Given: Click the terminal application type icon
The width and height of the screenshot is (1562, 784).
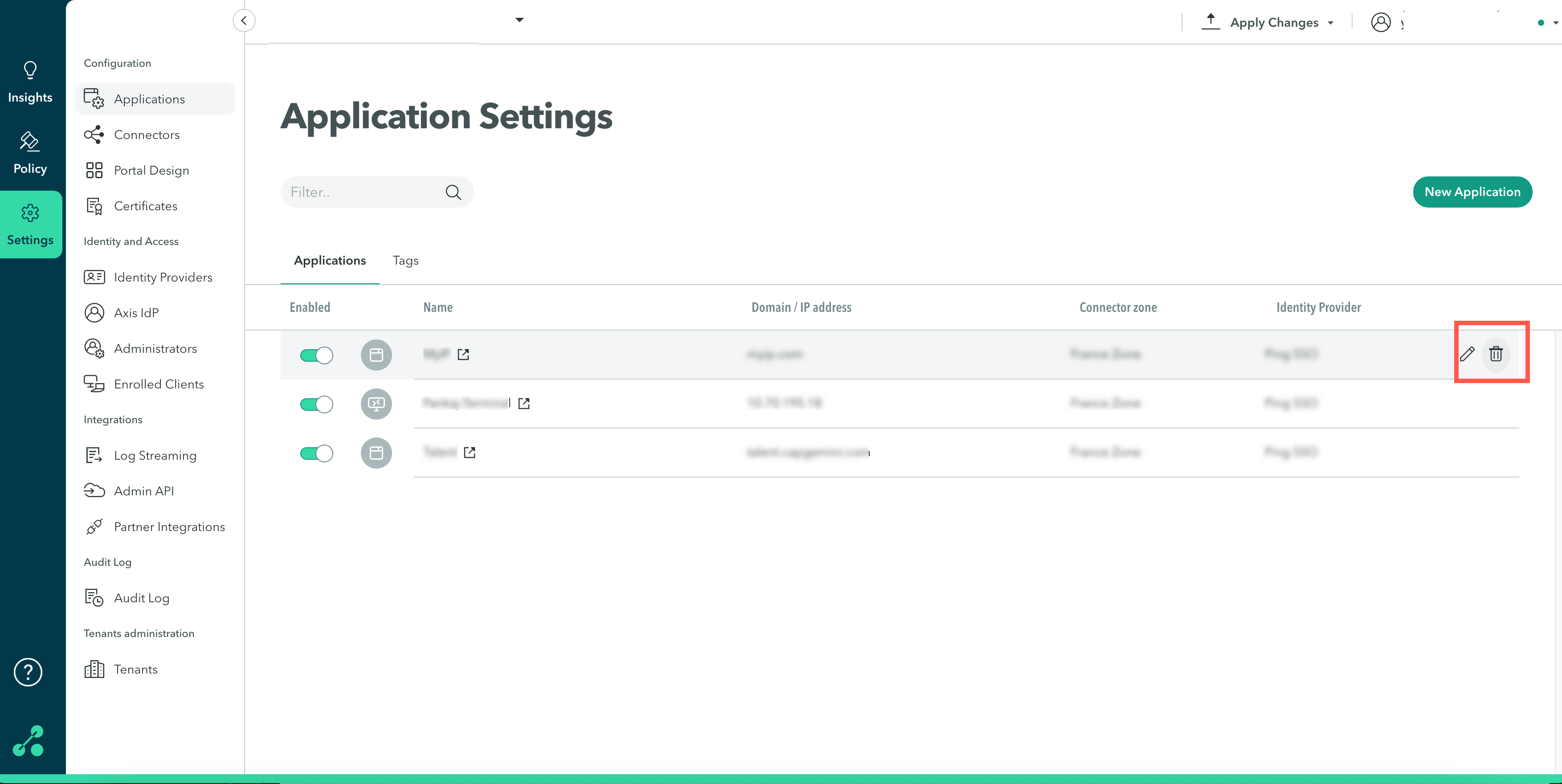Looking at the screenshot, I should [376, 404].
